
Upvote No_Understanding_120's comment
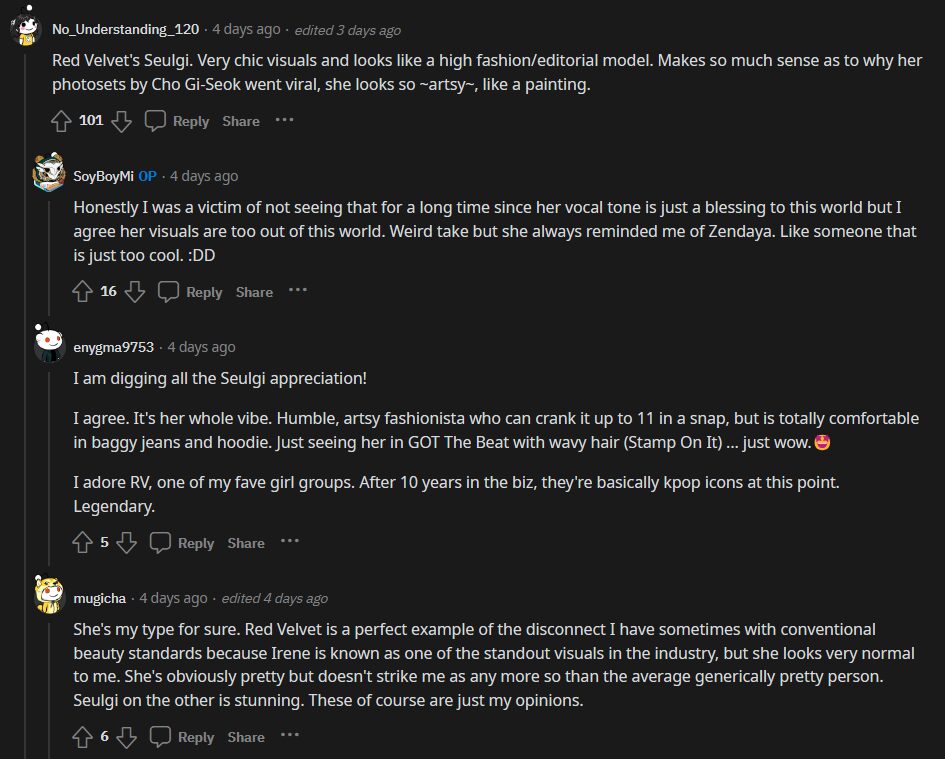(61, 121)
